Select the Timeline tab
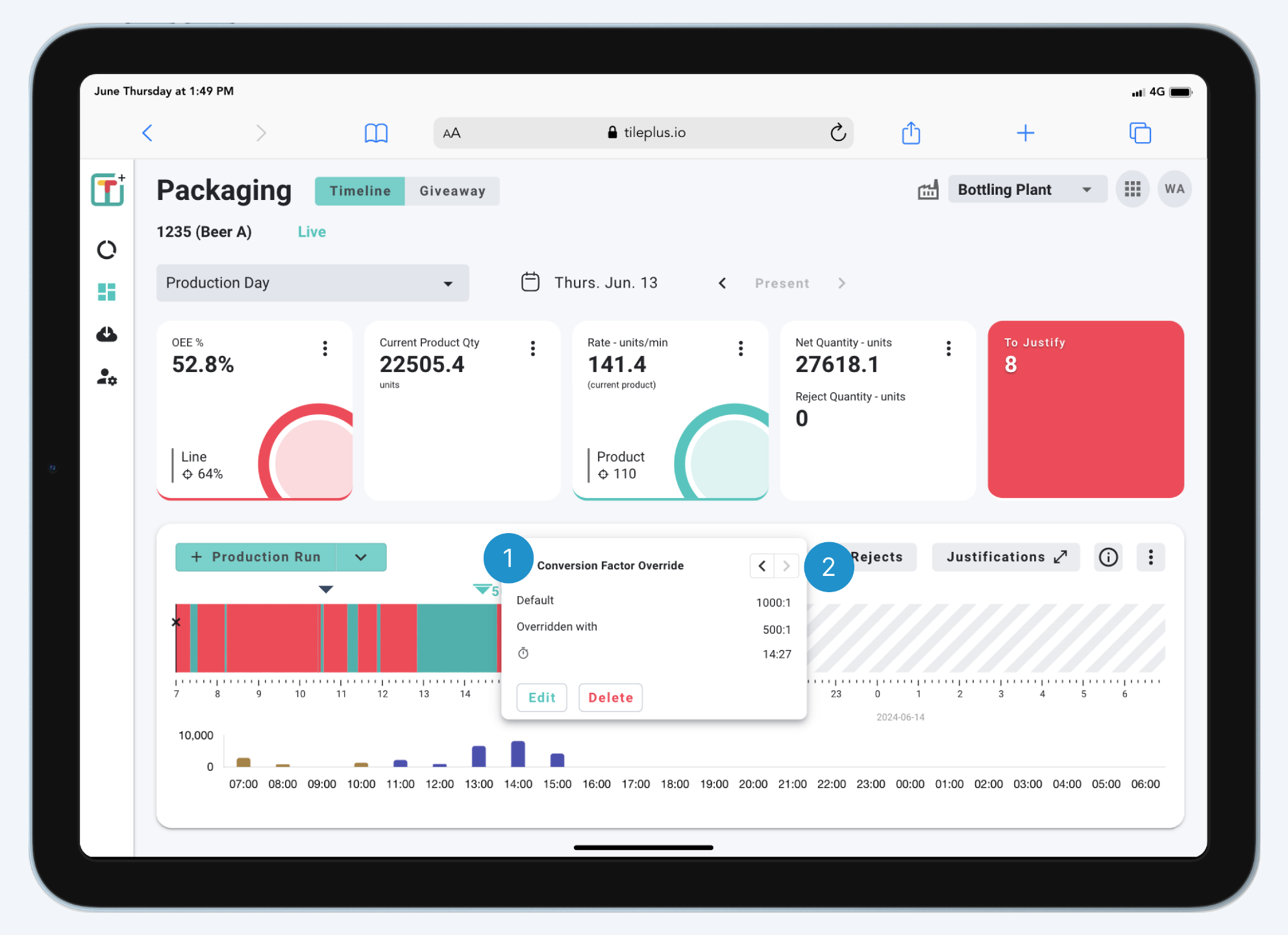Viewport: 1288px width, 935px height. 360,191
